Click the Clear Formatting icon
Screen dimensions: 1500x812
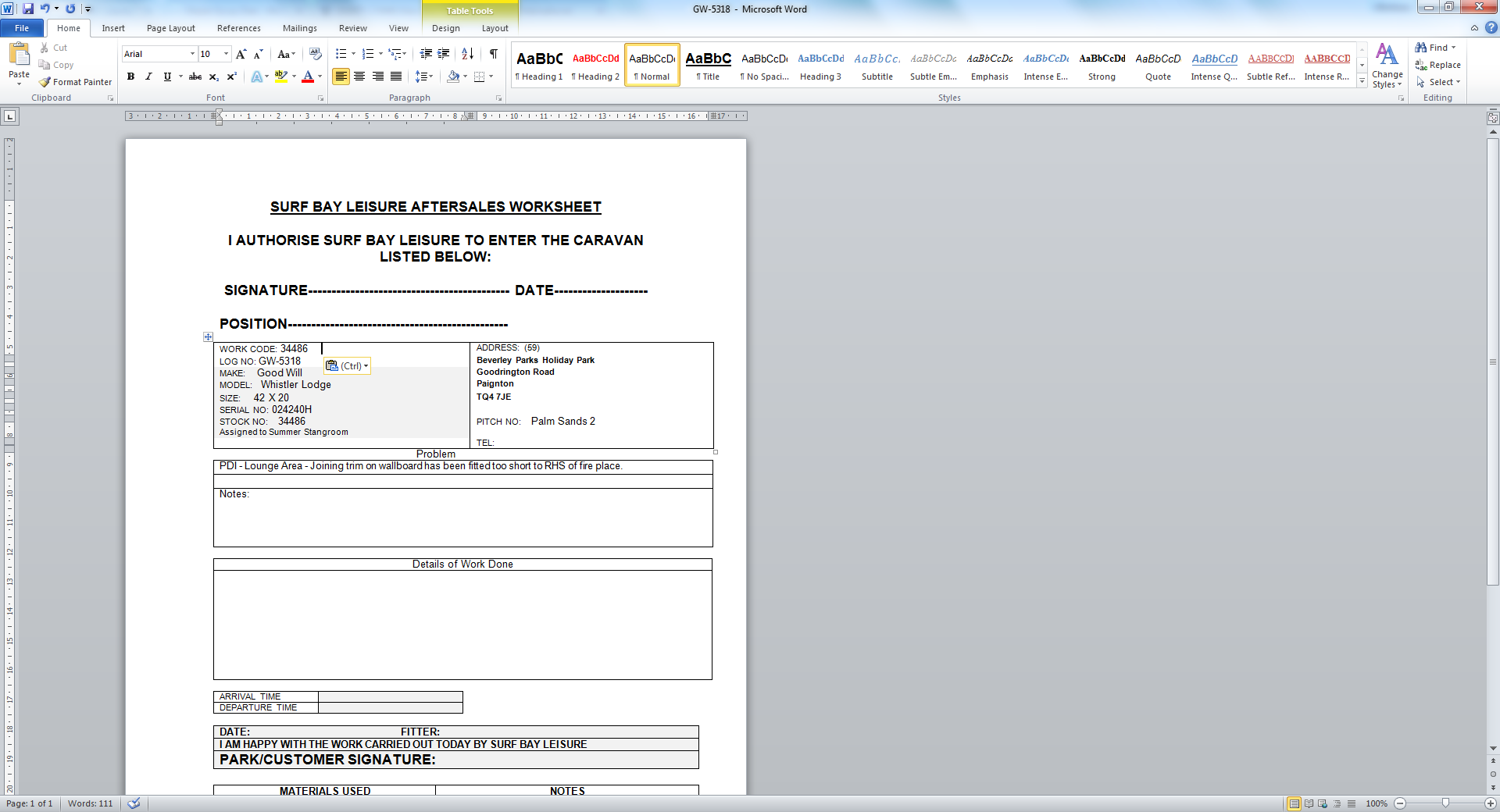tap(316, 54)
